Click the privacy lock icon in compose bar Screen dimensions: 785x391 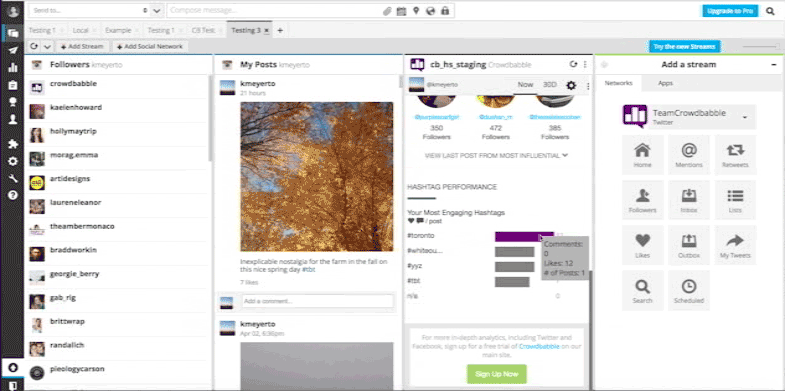[445, 11]
